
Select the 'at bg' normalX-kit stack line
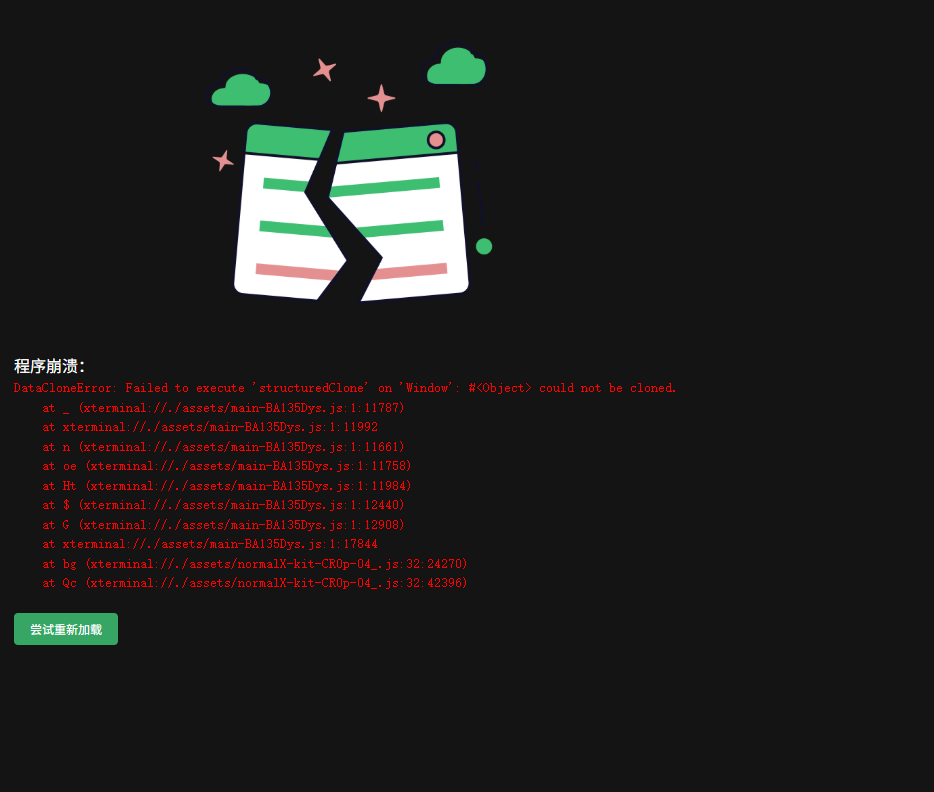(255, 564)
